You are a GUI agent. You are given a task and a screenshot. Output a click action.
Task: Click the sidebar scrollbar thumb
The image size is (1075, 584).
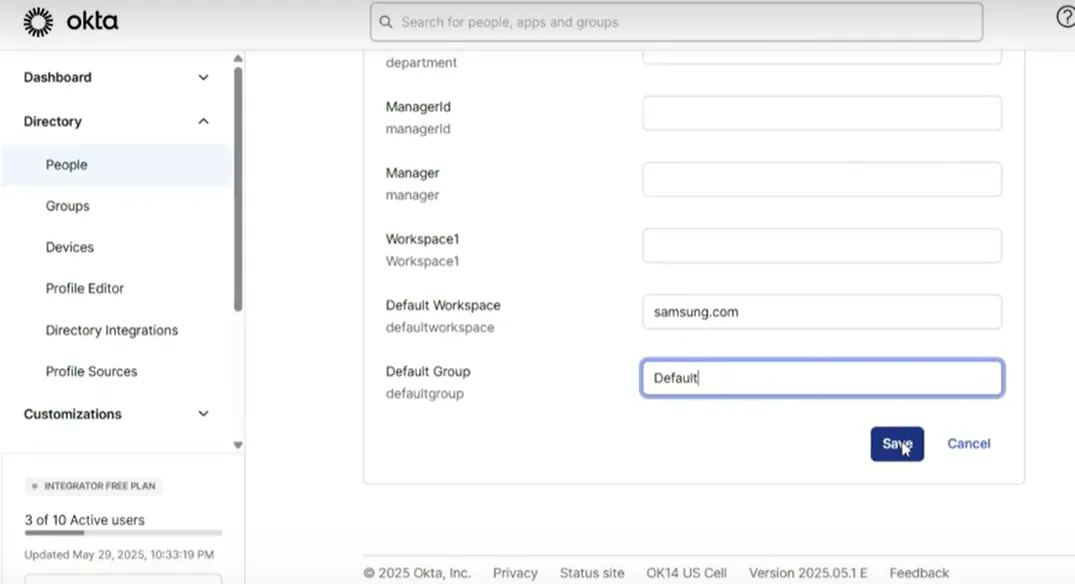238,189
